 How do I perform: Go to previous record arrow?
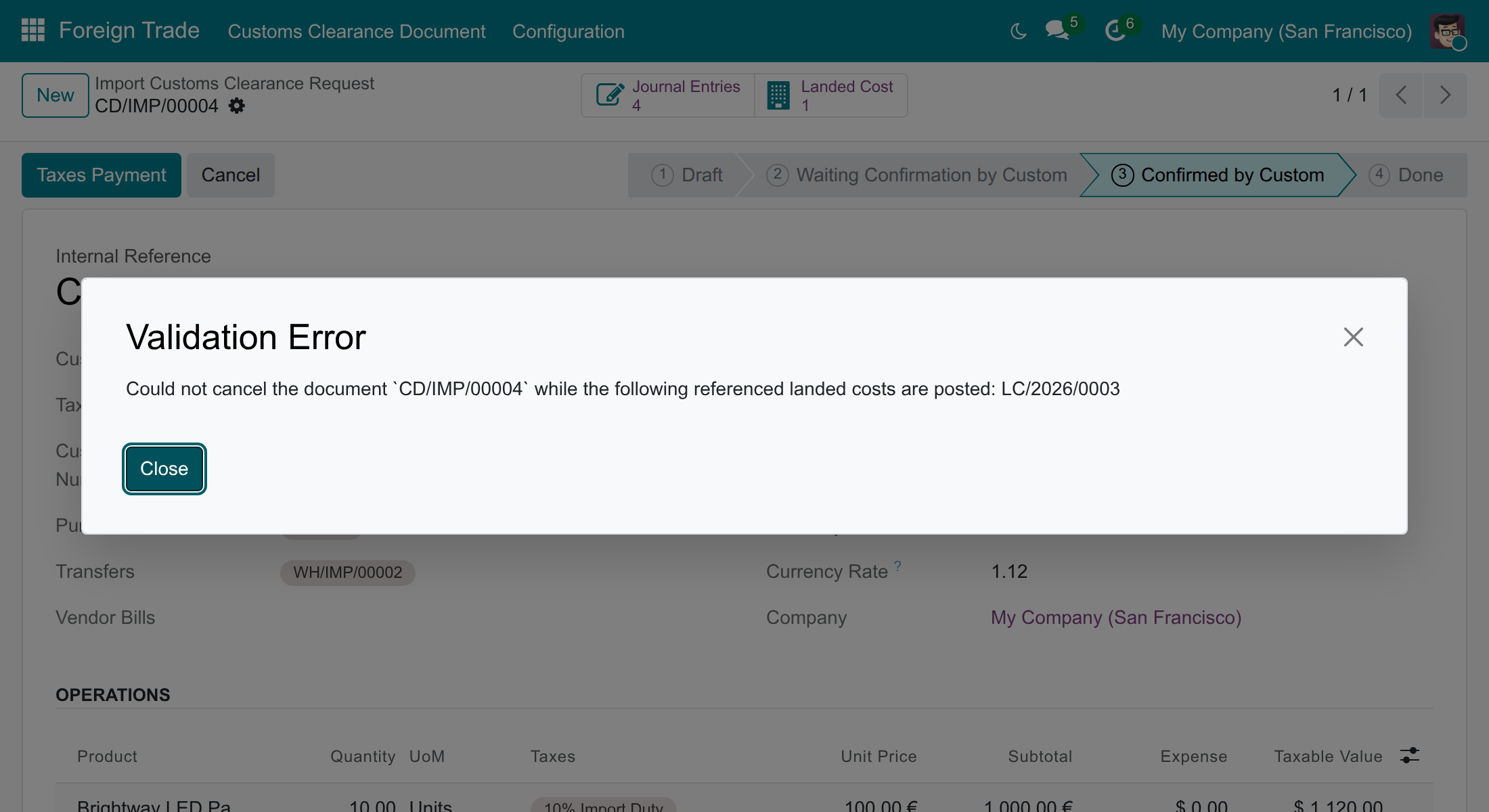pyautogui.click(x=1401, y=95)
